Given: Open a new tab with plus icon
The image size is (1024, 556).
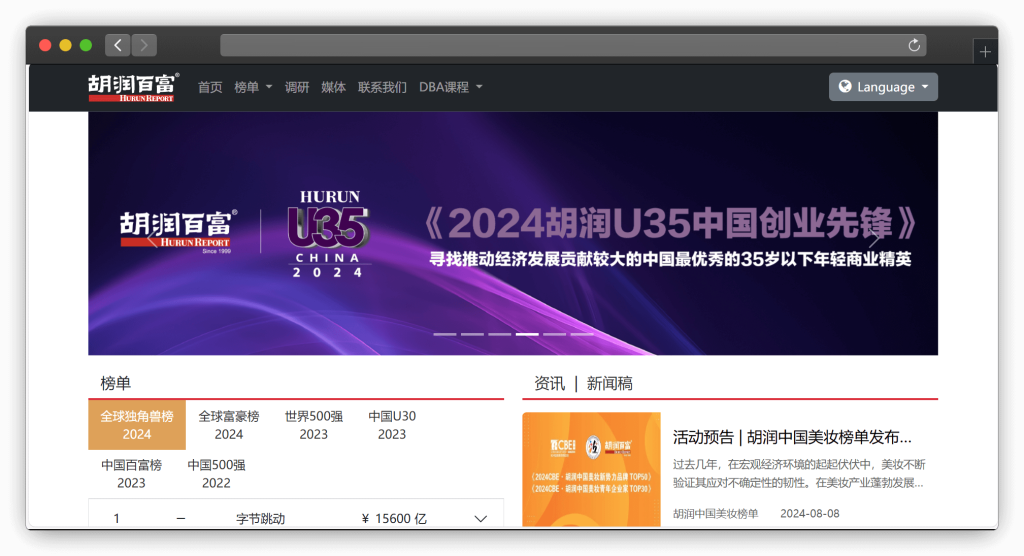Looking at the screenshot, I should point(985,52).
